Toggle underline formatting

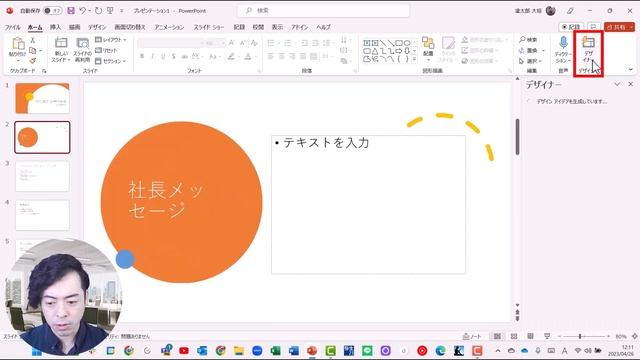pyautogui.click(x=163, y=56)
